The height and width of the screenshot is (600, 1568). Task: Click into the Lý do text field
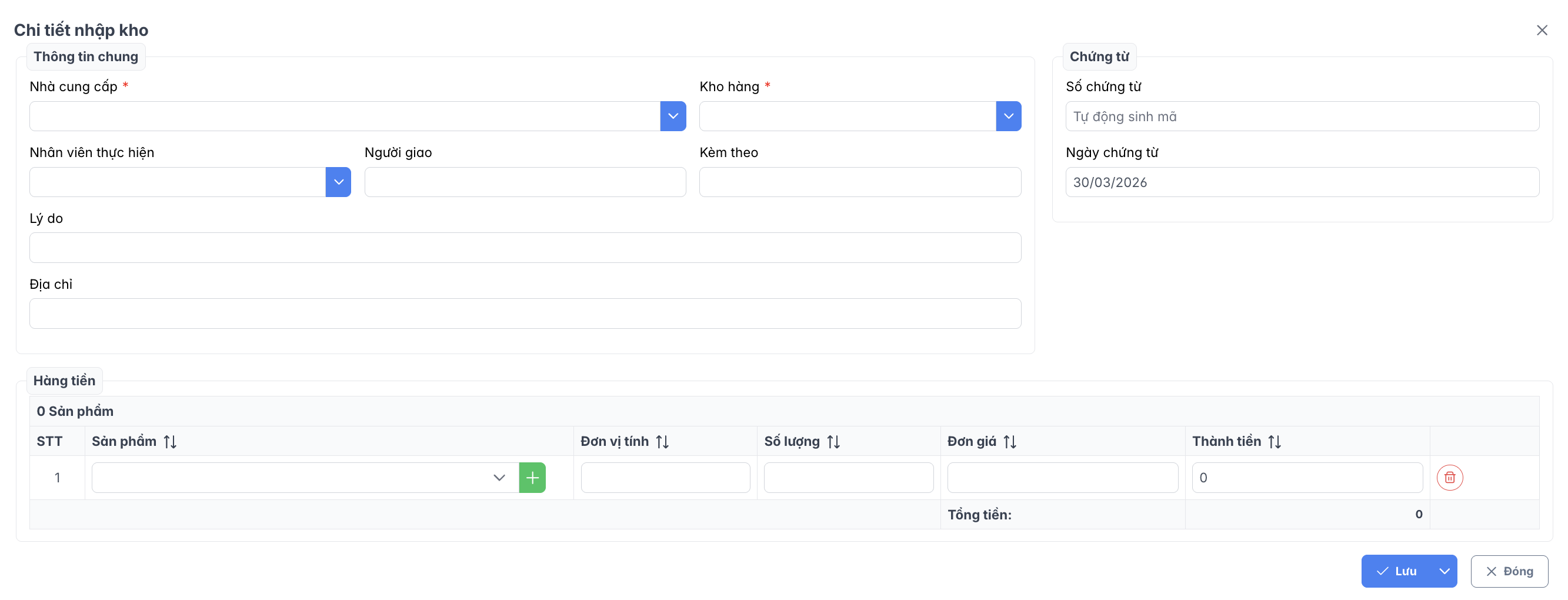(x=525, y=248)
